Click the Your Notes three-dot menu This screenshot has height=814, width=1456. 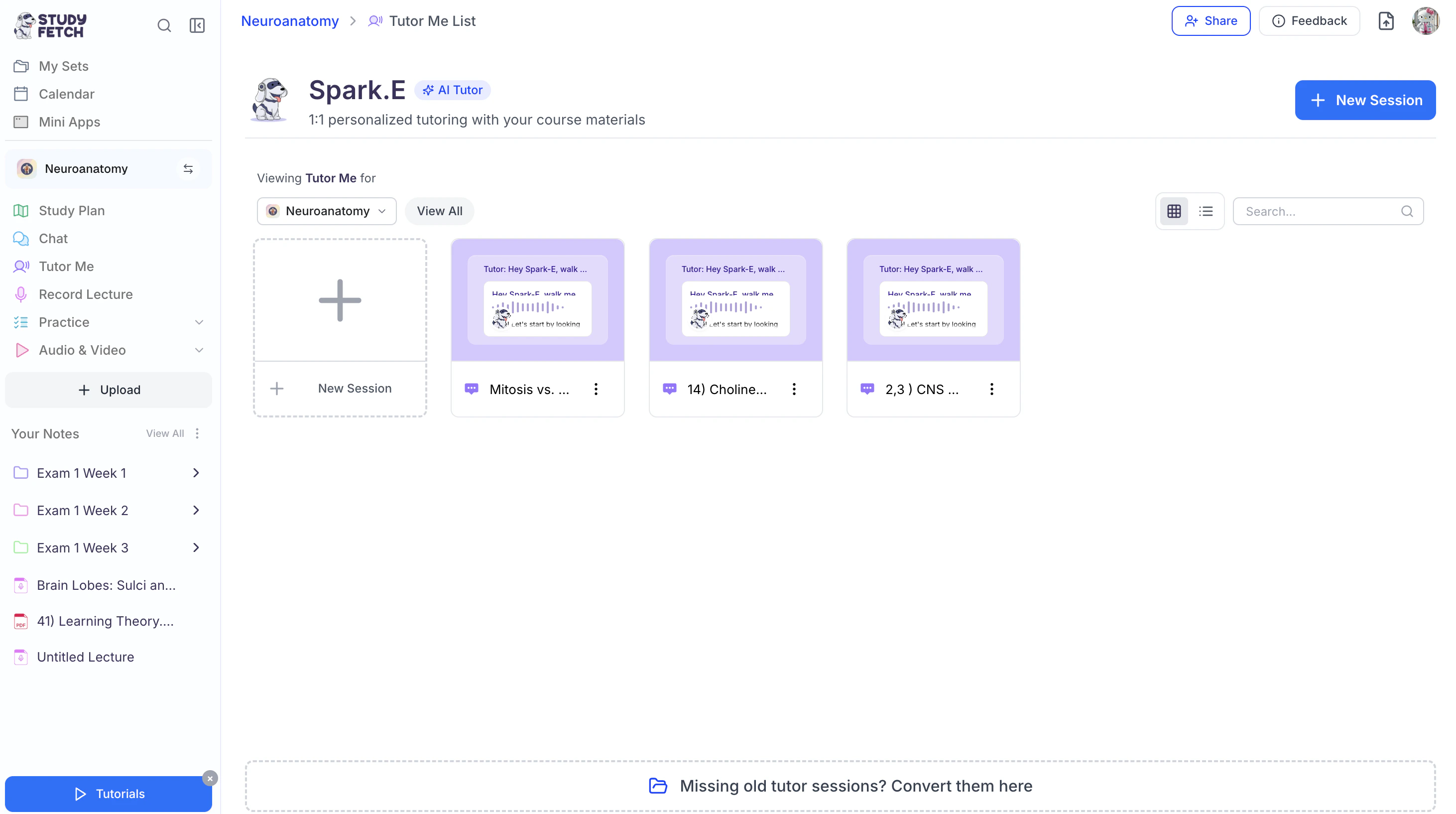(x=197, y=433)
